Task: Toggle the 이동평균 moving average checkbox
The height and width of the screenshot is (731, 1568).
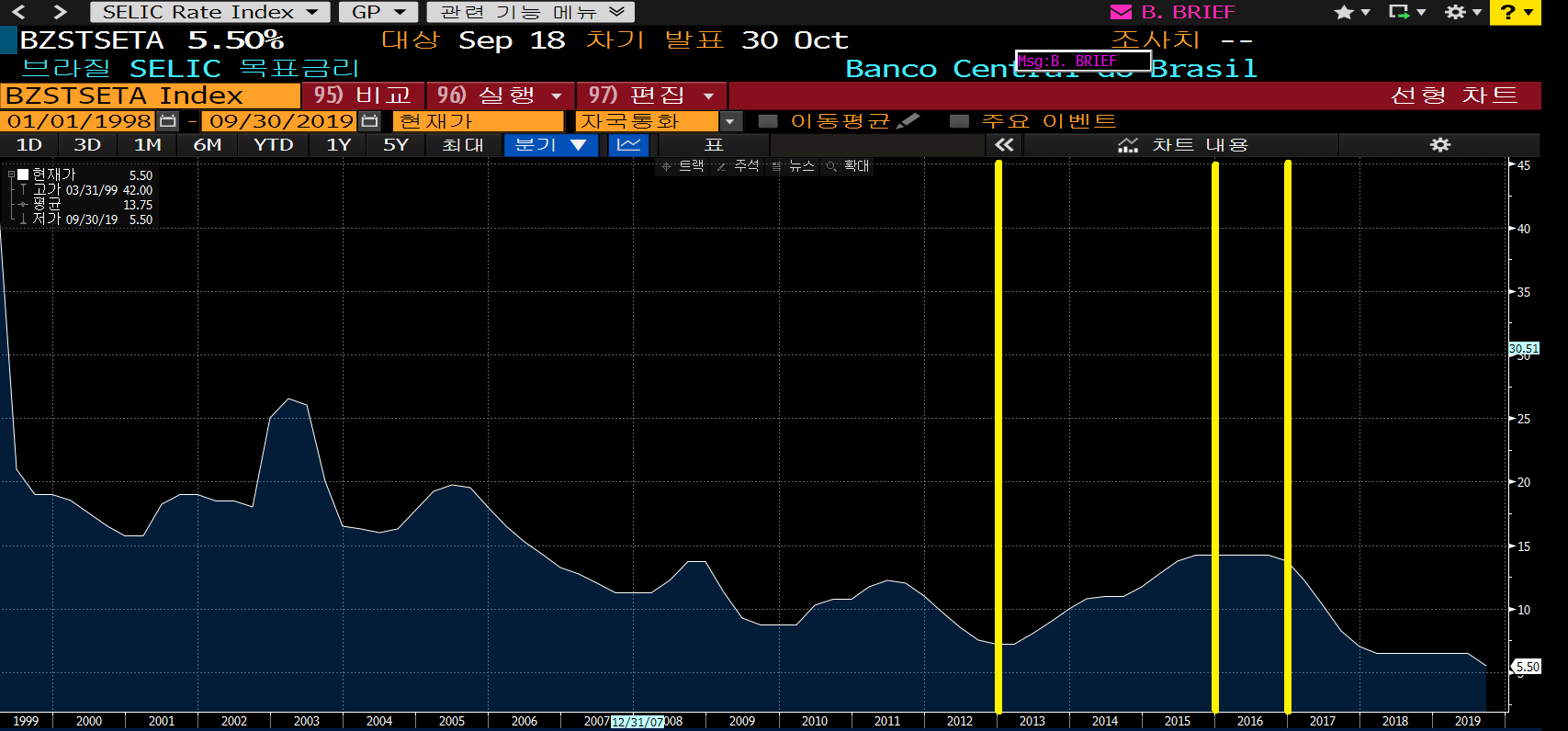Action: point(768,121)
